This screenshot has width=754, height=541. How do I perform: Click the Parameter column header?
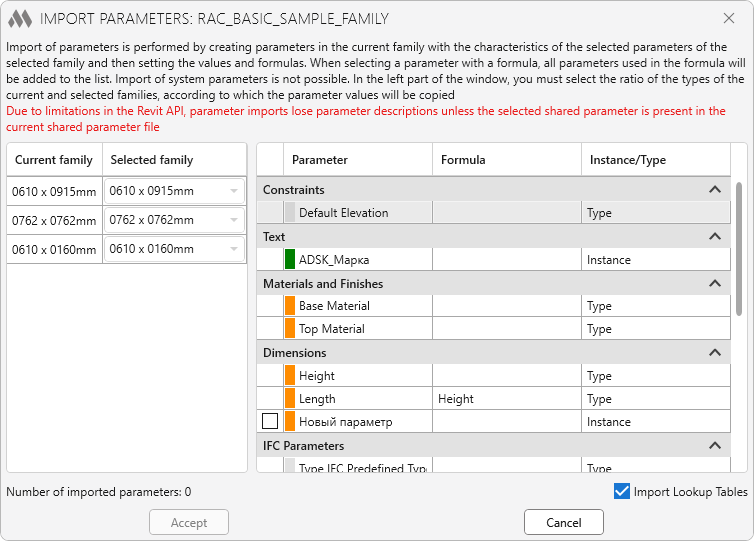click(358, 160)
